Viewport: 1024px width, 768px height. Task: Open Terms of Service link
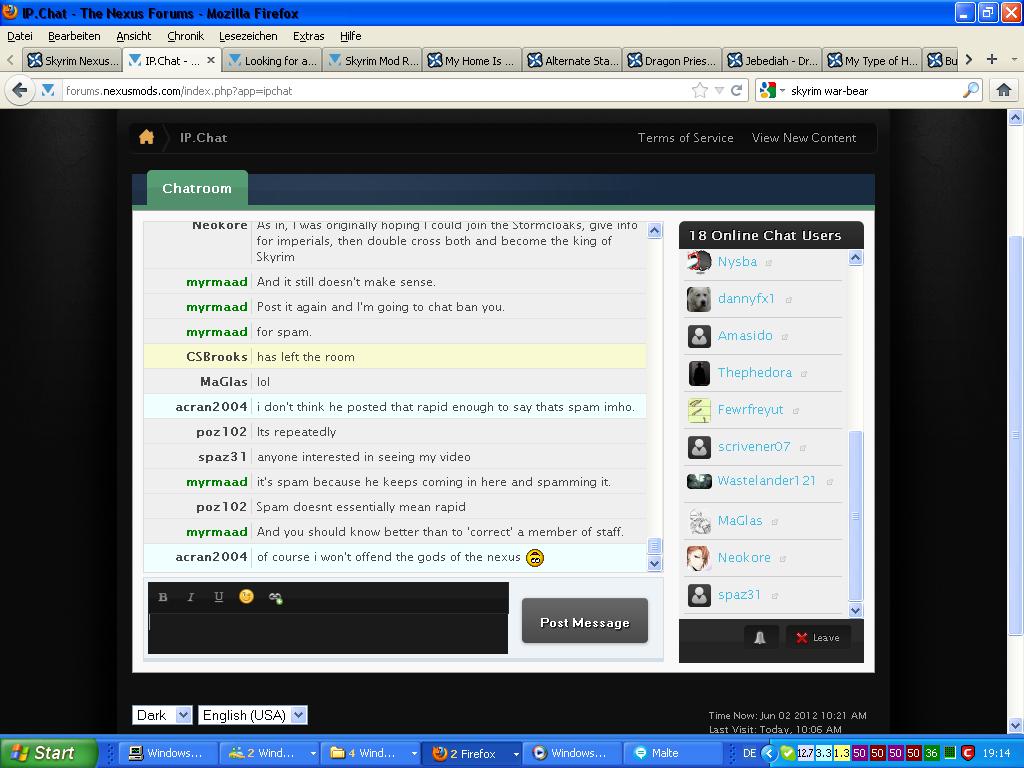685,138
